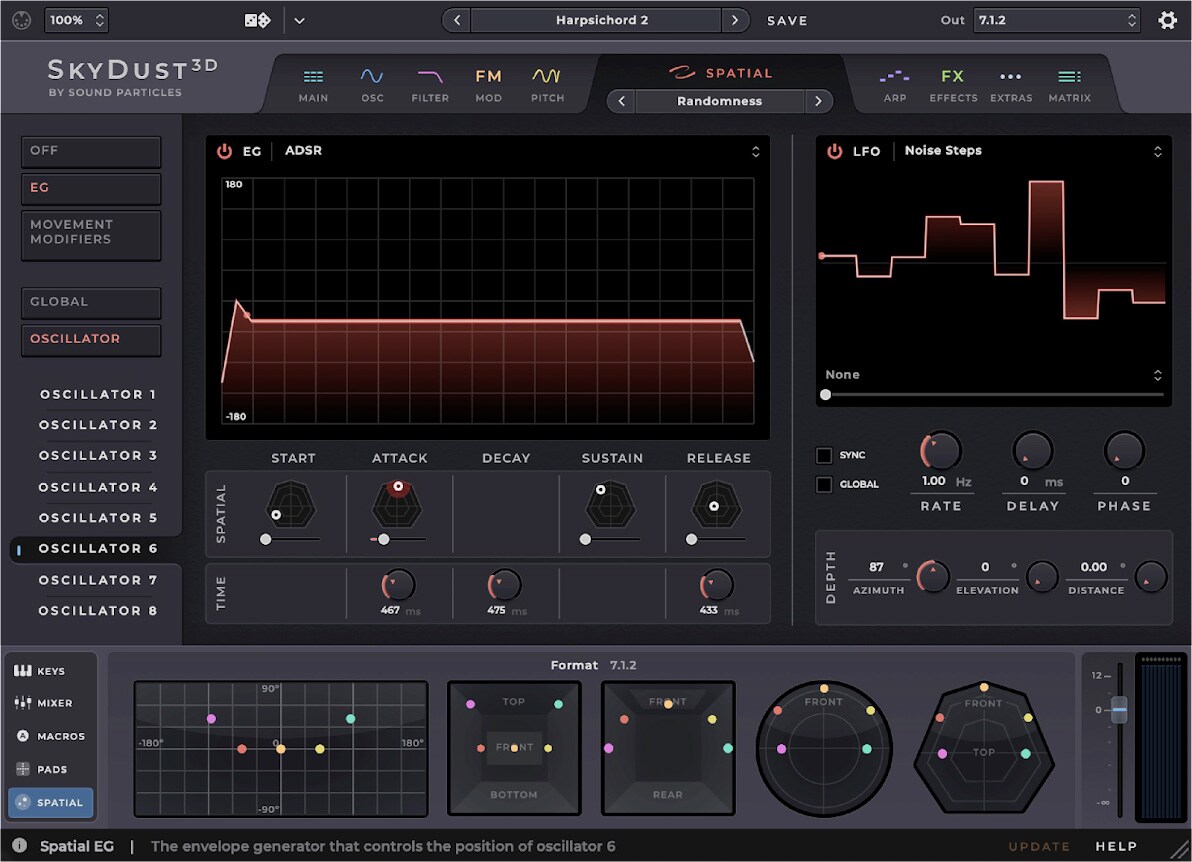Enable the LFO GLOBAL checkbox
Image resolution: width=1192 pixels, height=862 pixels.
[x=824, y=485]
